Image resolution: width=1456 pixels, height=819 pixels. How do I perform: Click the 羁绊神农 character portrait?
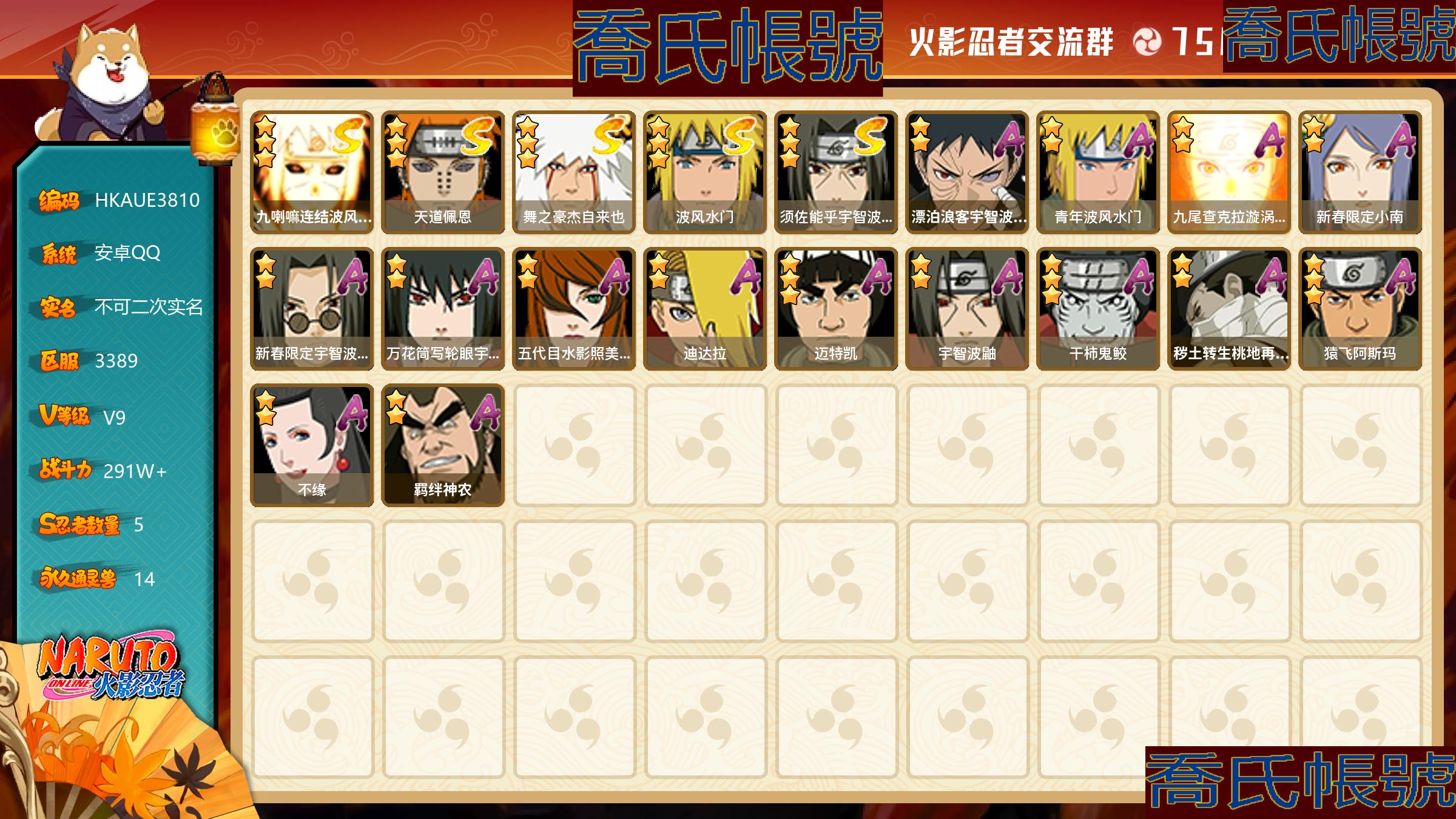tap(443, 445)
